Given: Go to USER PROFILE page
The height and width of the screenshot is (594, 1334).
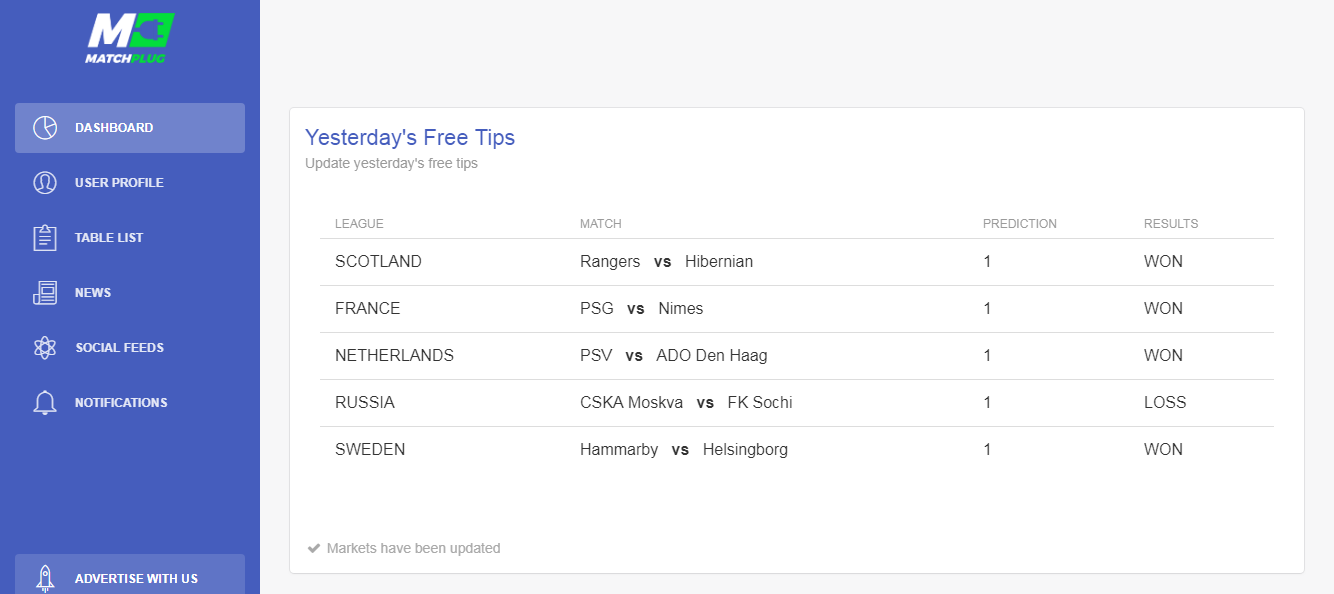Looking at the screenshot, I should [130, 183].
